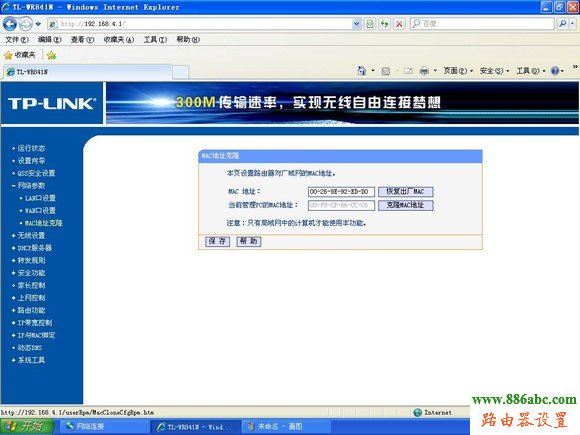Click the Home icon in command bar
The width and height of the screenshot is (580, 435).
[362, 71]
